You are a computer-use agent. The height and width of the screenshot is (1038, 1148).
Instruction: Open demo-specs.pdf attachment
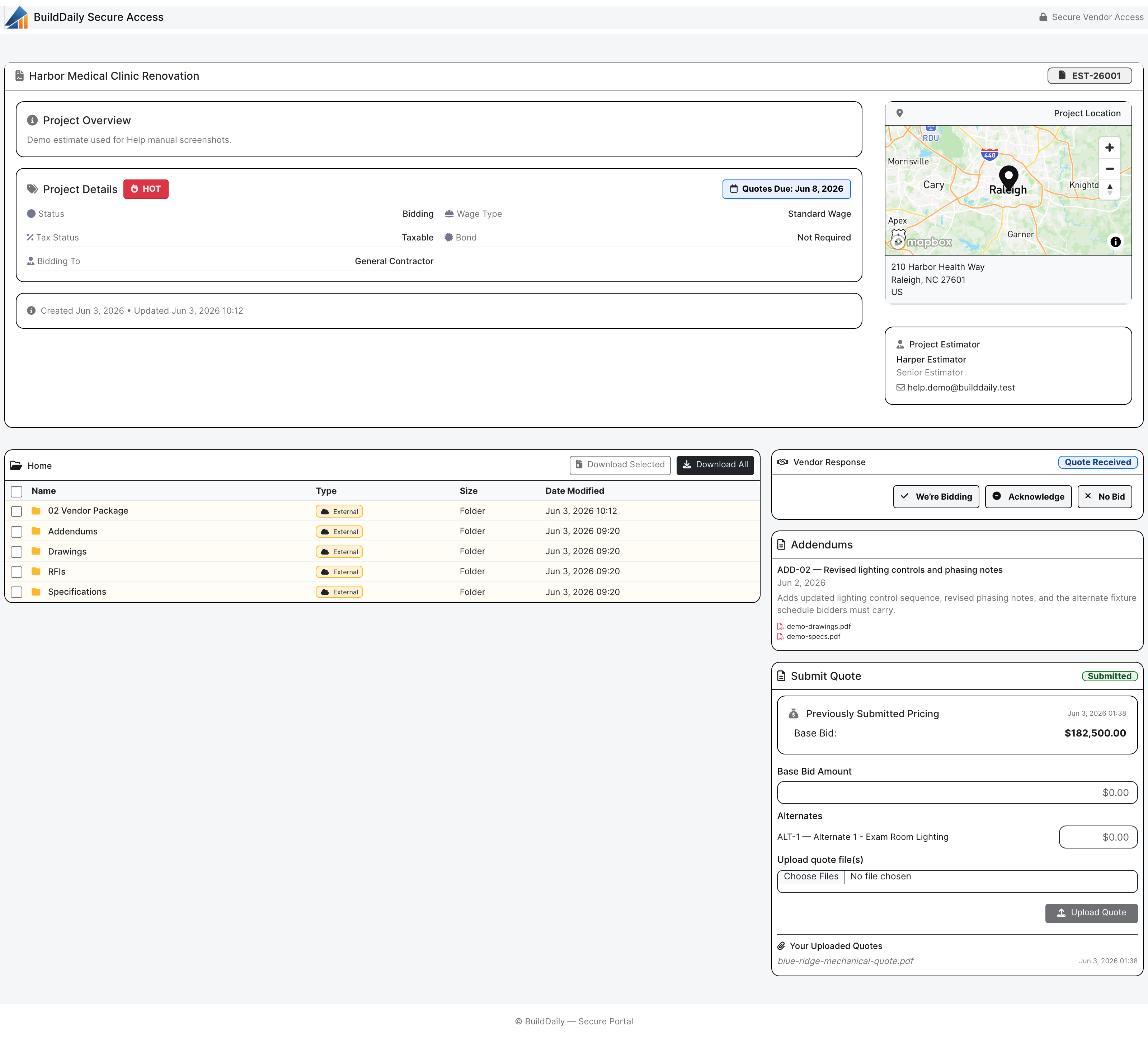(x=813, y=636)
